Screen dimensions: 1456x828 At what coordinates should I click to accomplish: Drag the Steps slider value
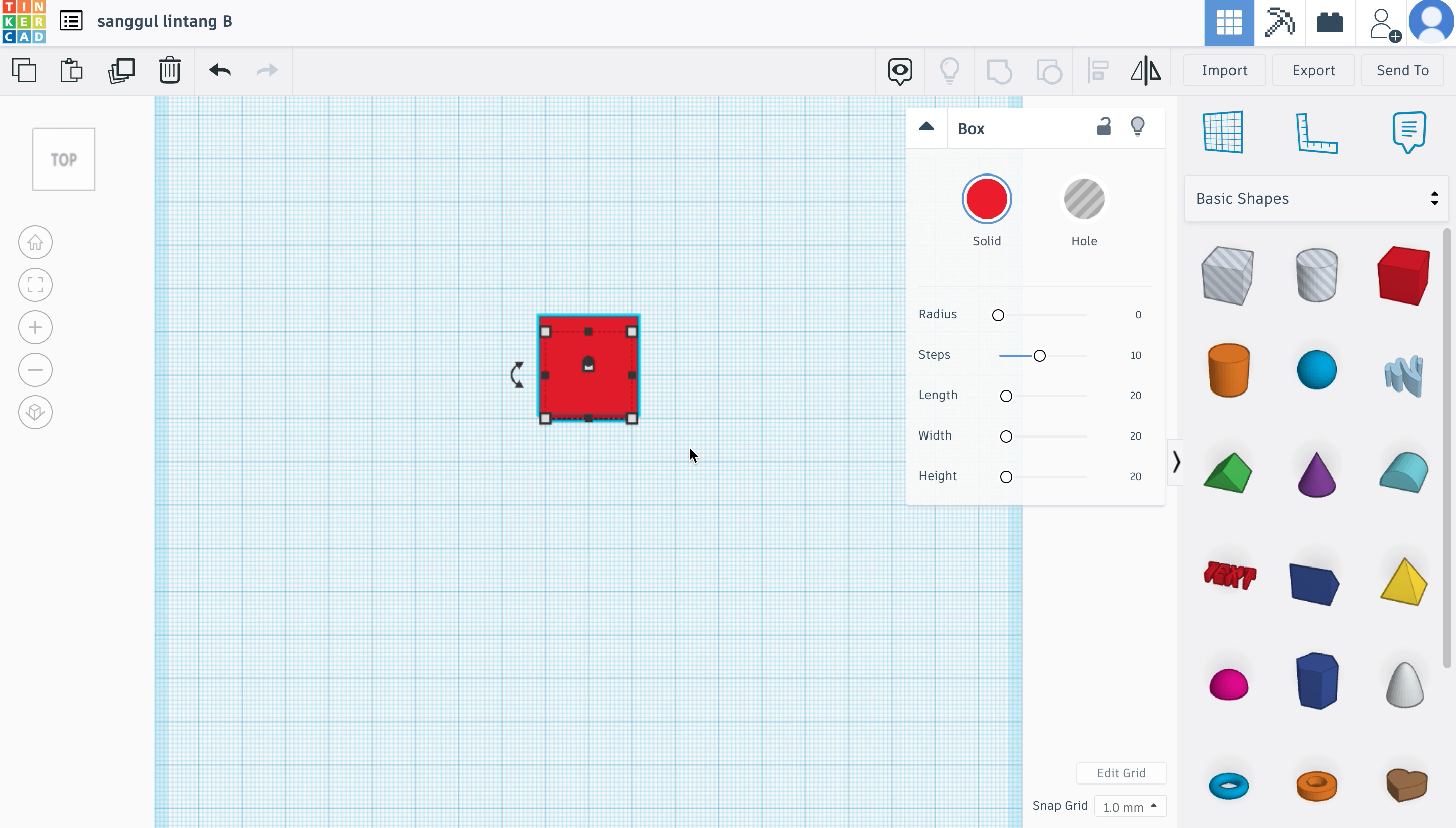[x=1039, y=355]
